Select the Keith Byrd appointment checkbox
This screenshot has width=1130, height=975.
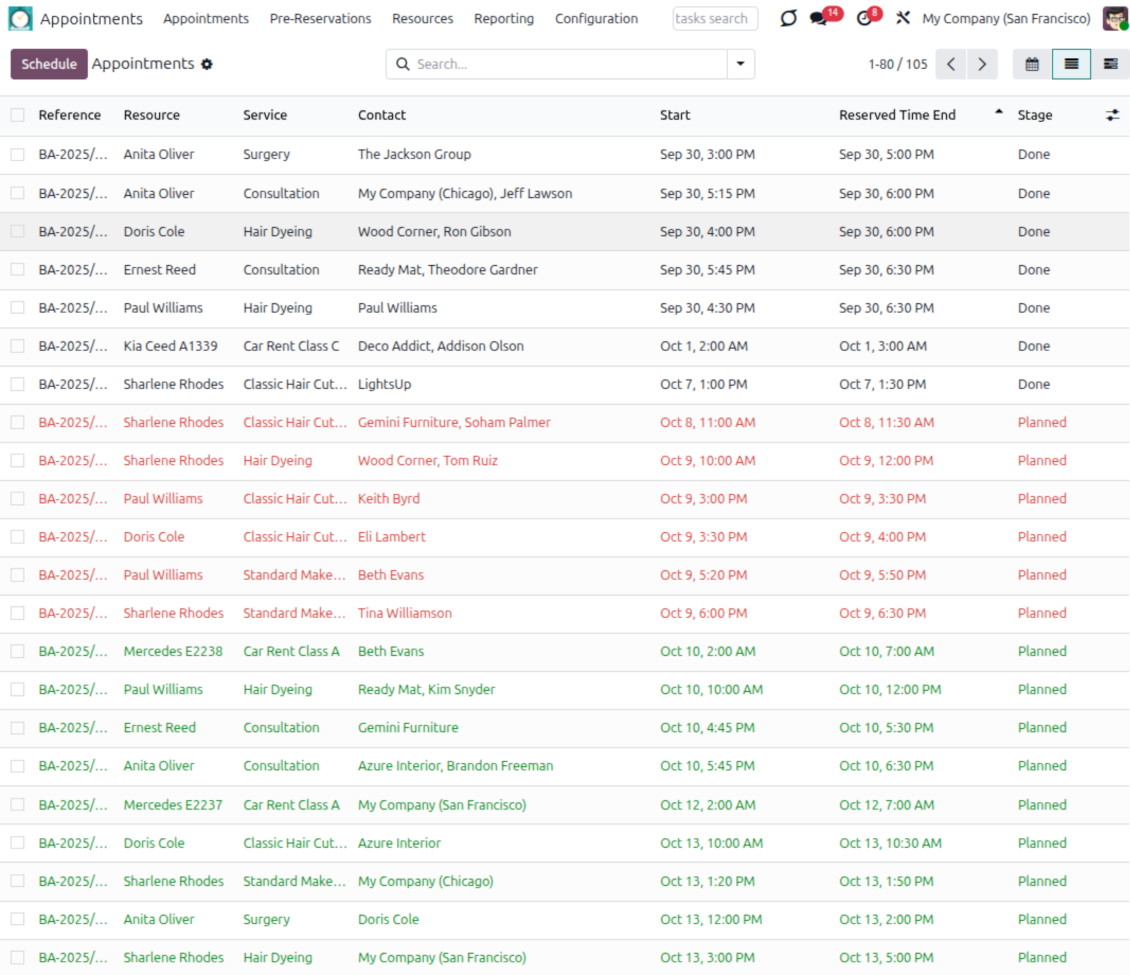coord(18,499)
